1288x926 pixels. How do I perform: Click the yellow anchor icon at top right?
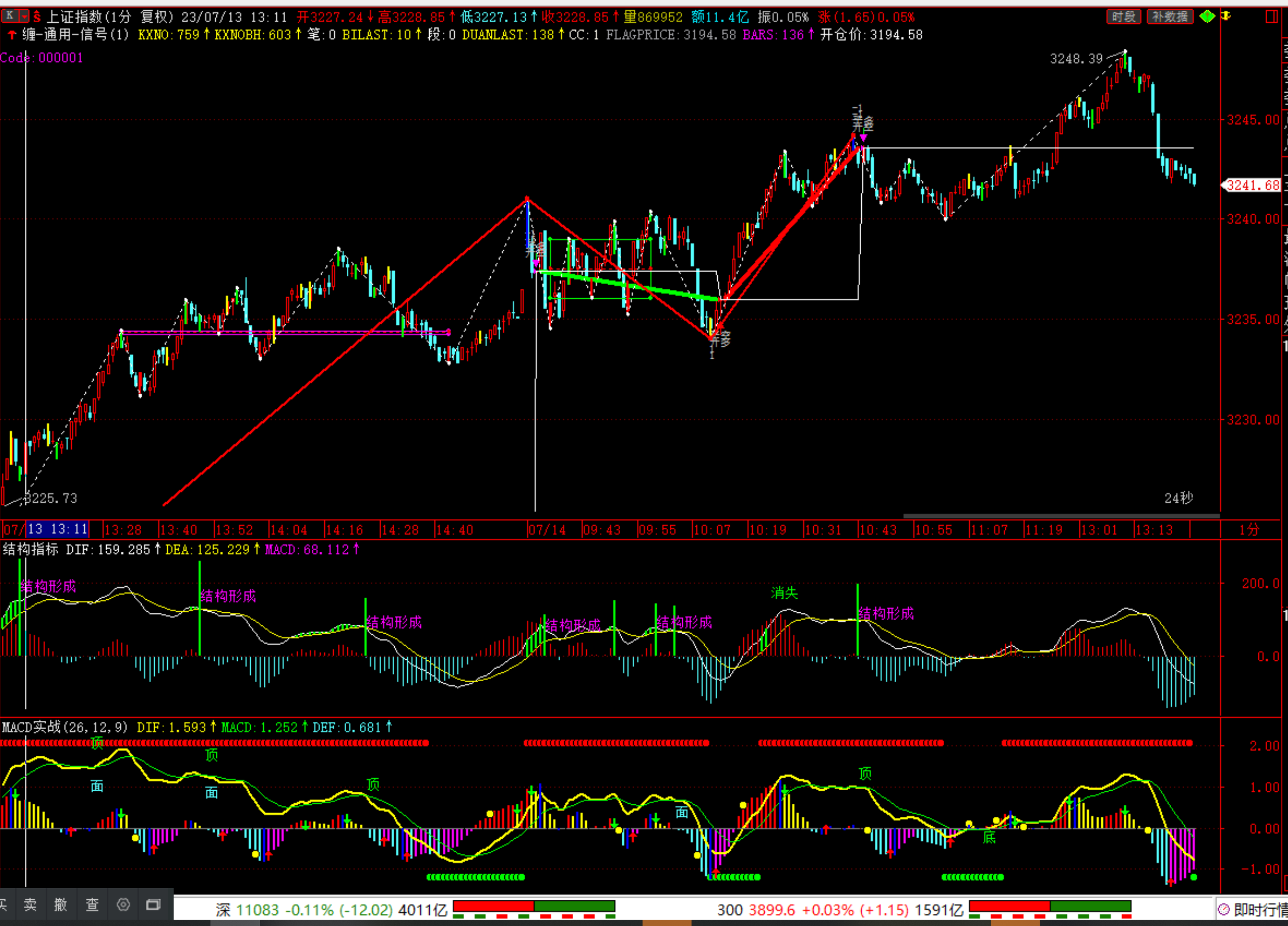[x=1226, y=16]
